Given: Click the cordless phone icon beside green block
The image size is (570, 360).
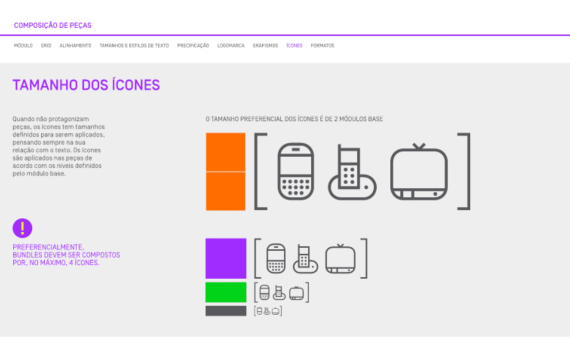Looking at the screenshot, I should pyautogui.click(x=279, y=292).
